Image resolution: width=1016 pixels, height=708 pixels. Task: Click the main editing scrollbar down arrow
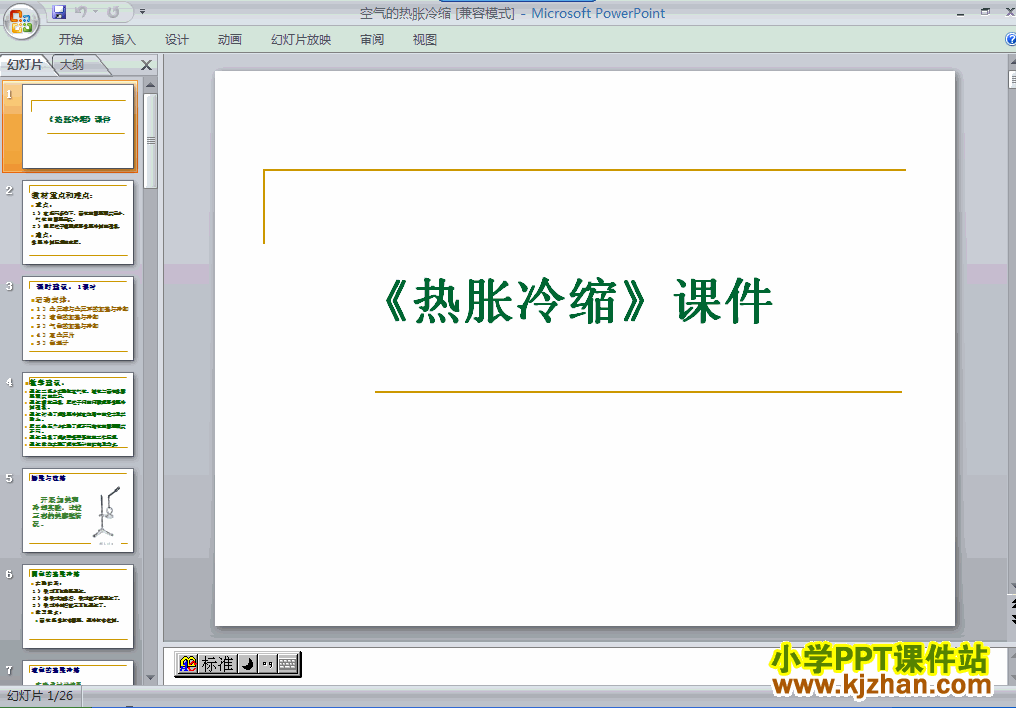click(x=1012, y=587)
